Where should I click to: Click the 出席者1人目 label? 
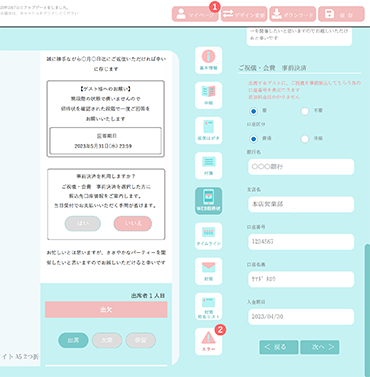click(x=148, y=296)
